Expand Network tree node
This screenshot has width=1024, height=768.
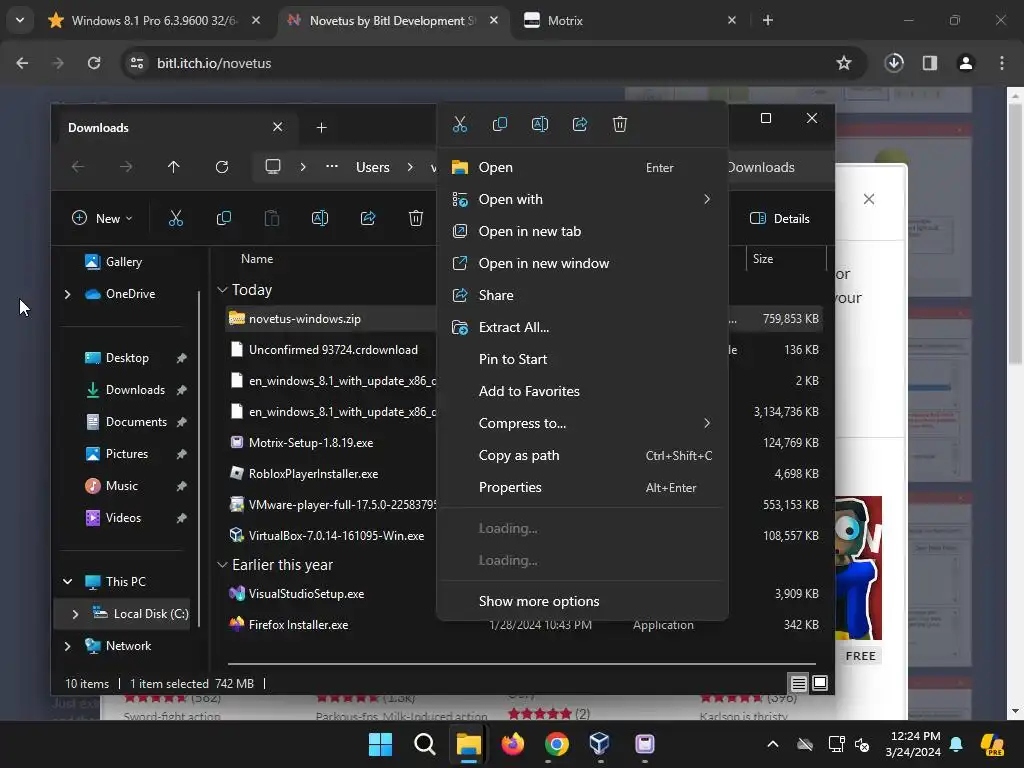point(67,646)
